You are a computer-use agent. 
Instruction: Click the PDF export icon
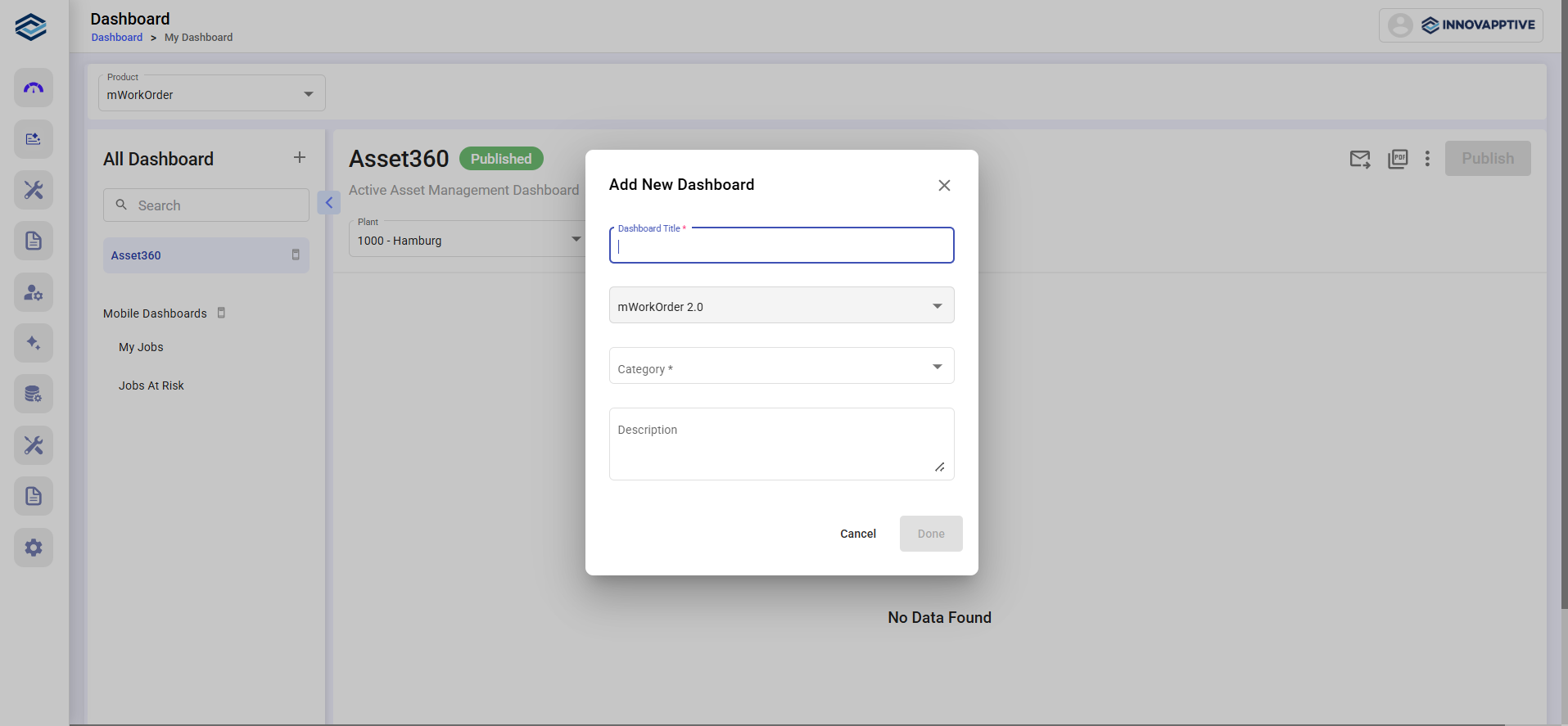(x=1398, y=159)
